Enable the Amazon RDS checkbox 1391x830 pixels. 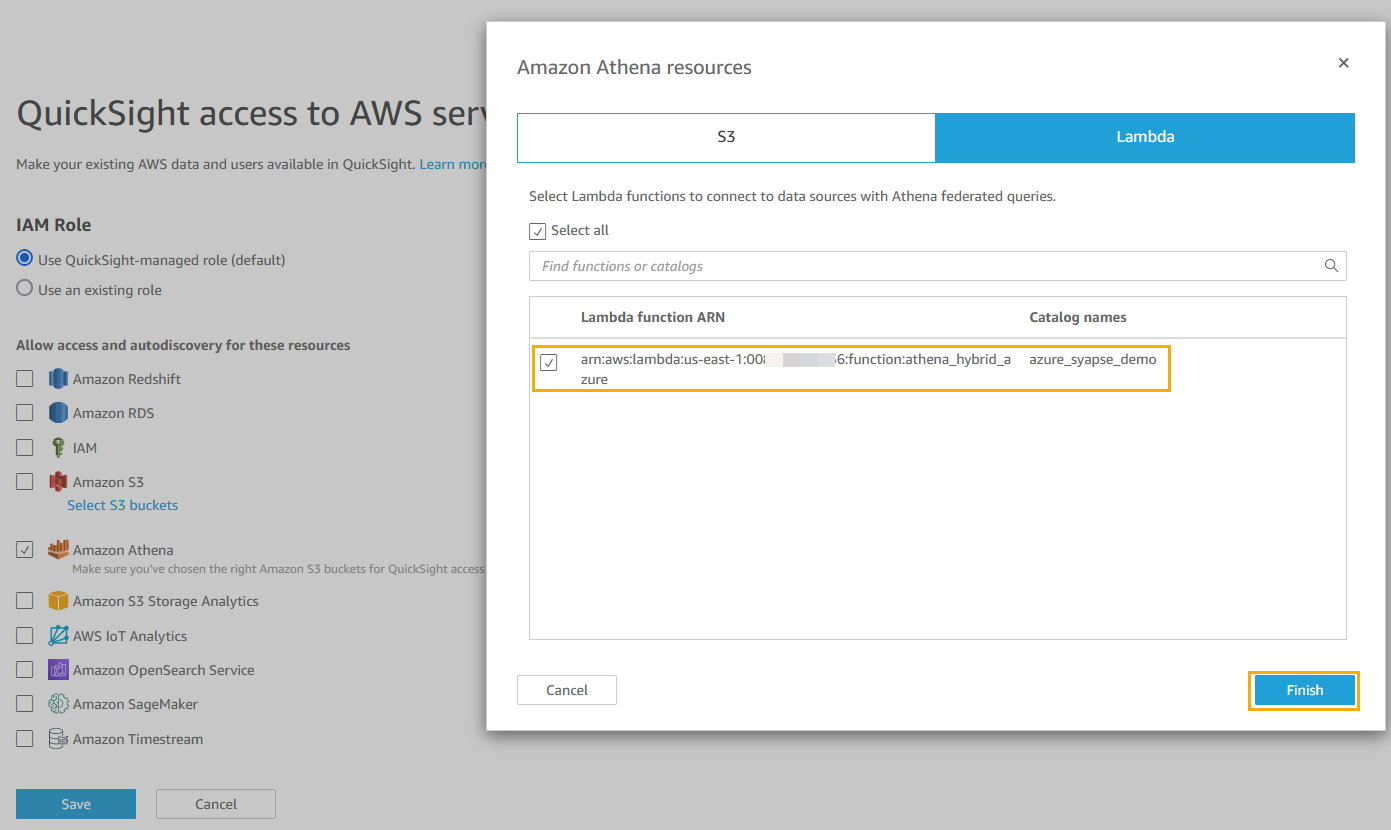coord(25,413)
